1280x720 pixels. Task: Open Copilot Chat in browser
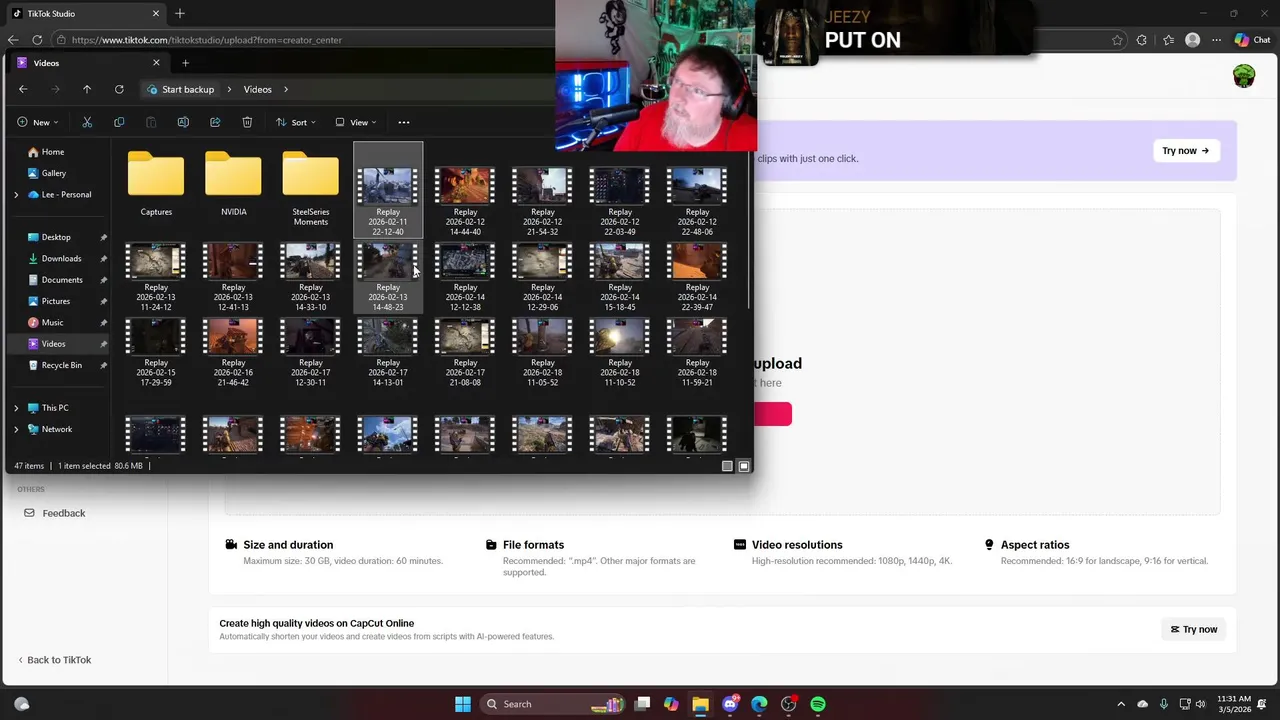coord(1252,40)
